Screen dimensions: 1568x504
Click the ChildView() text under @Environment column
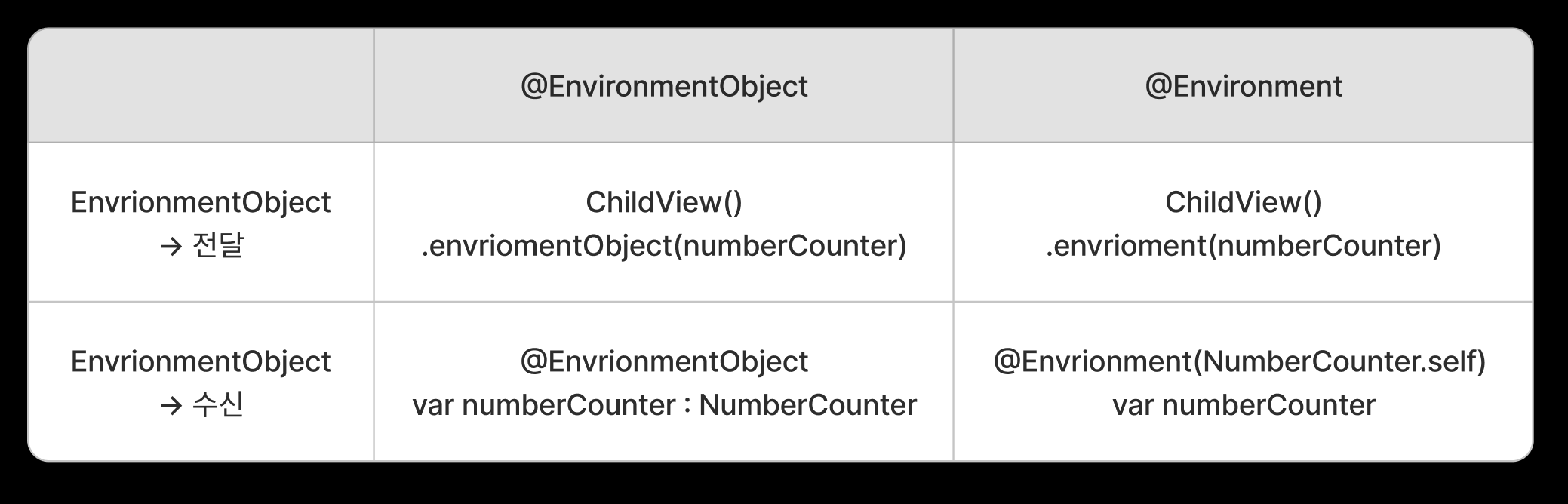click(1244, 202)
